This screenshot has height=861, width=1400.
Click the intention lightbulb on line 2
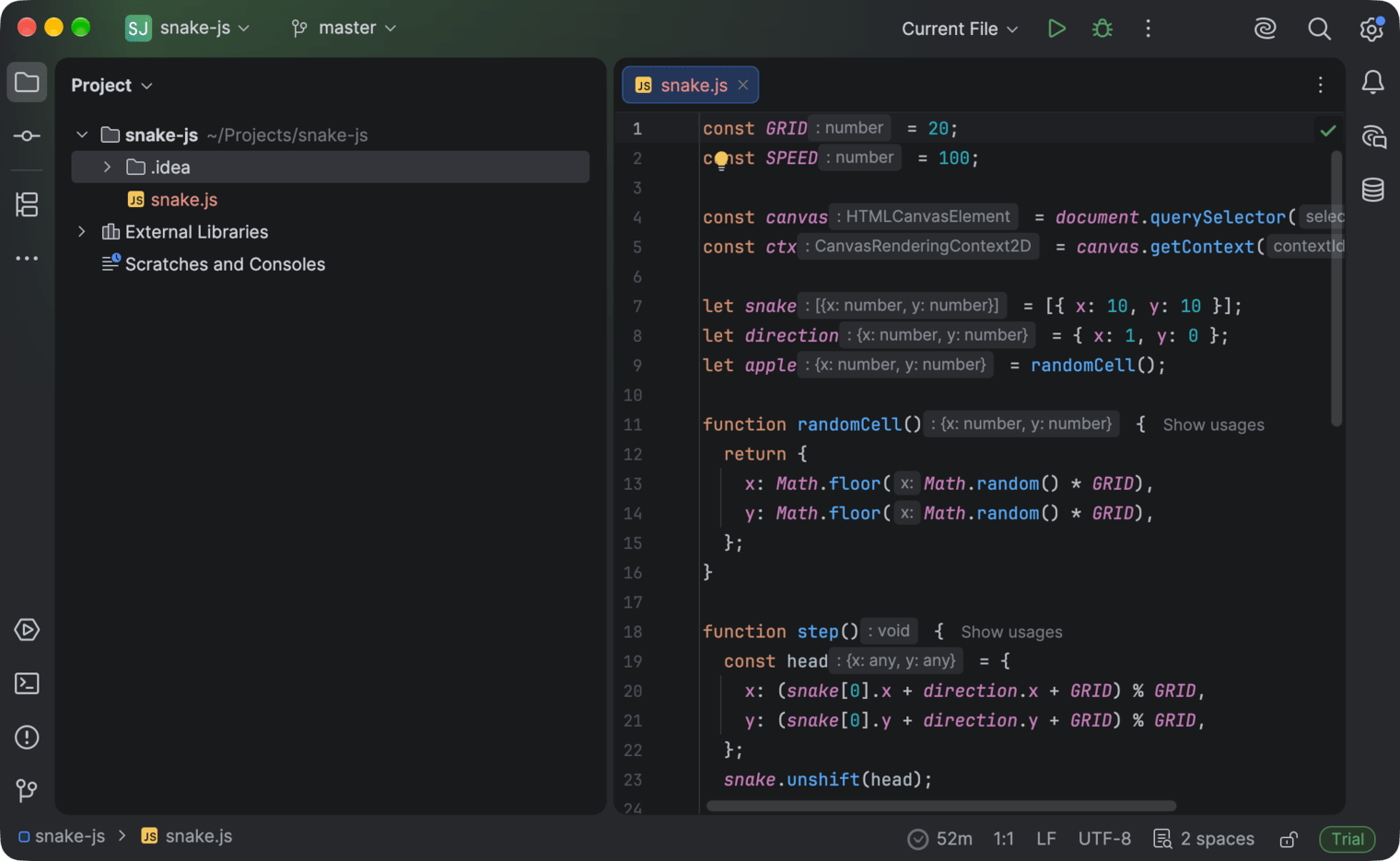click(721, 160)
